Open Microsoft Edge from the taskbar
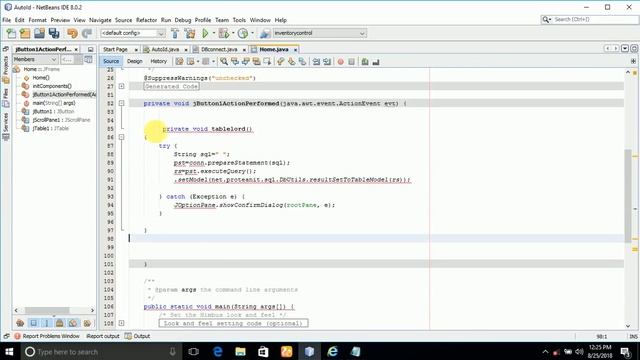Viewport: 640px width, 360px height. pyautogui.click(x=218, y=351)
